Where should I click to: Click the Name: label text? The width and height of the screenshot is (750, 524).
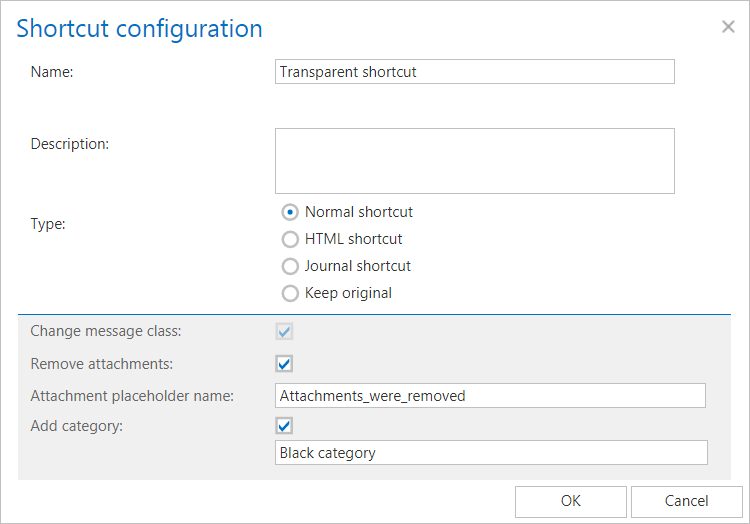(52, 72)
